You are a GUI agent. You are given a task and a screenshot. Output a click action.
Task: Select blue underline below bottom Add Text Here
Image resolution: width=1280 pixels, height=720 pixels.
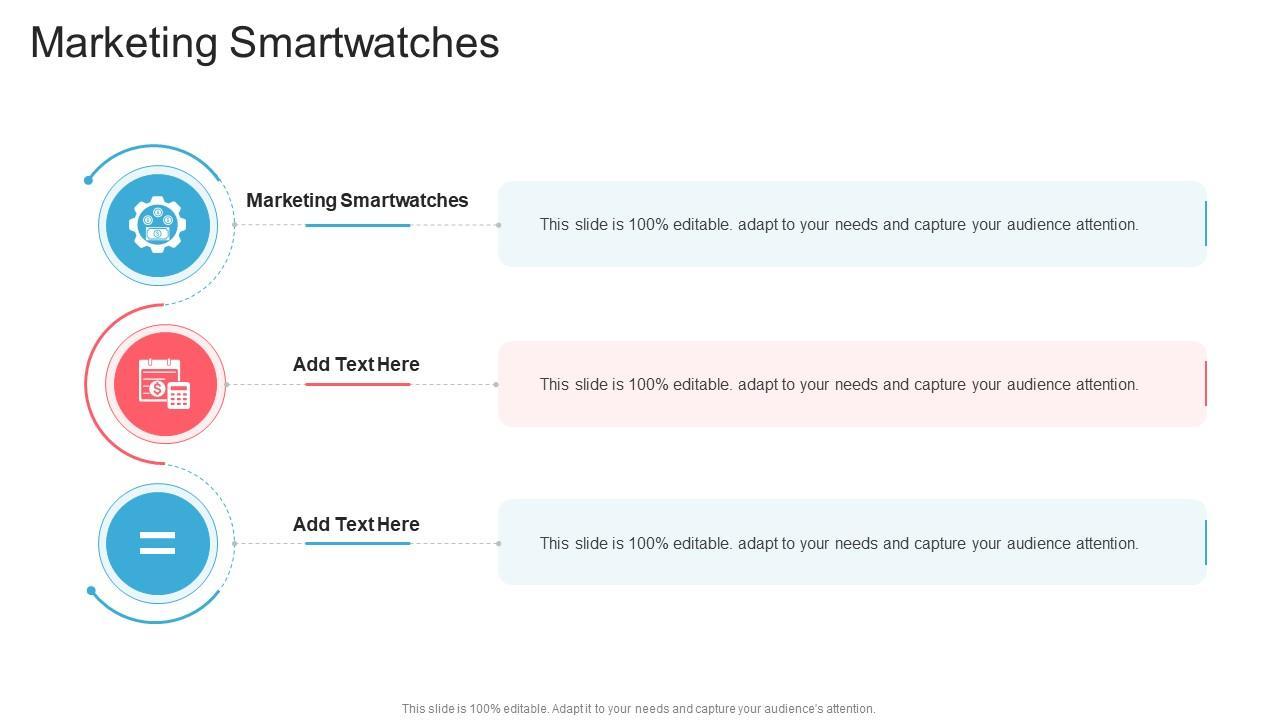tap(357, 543)
